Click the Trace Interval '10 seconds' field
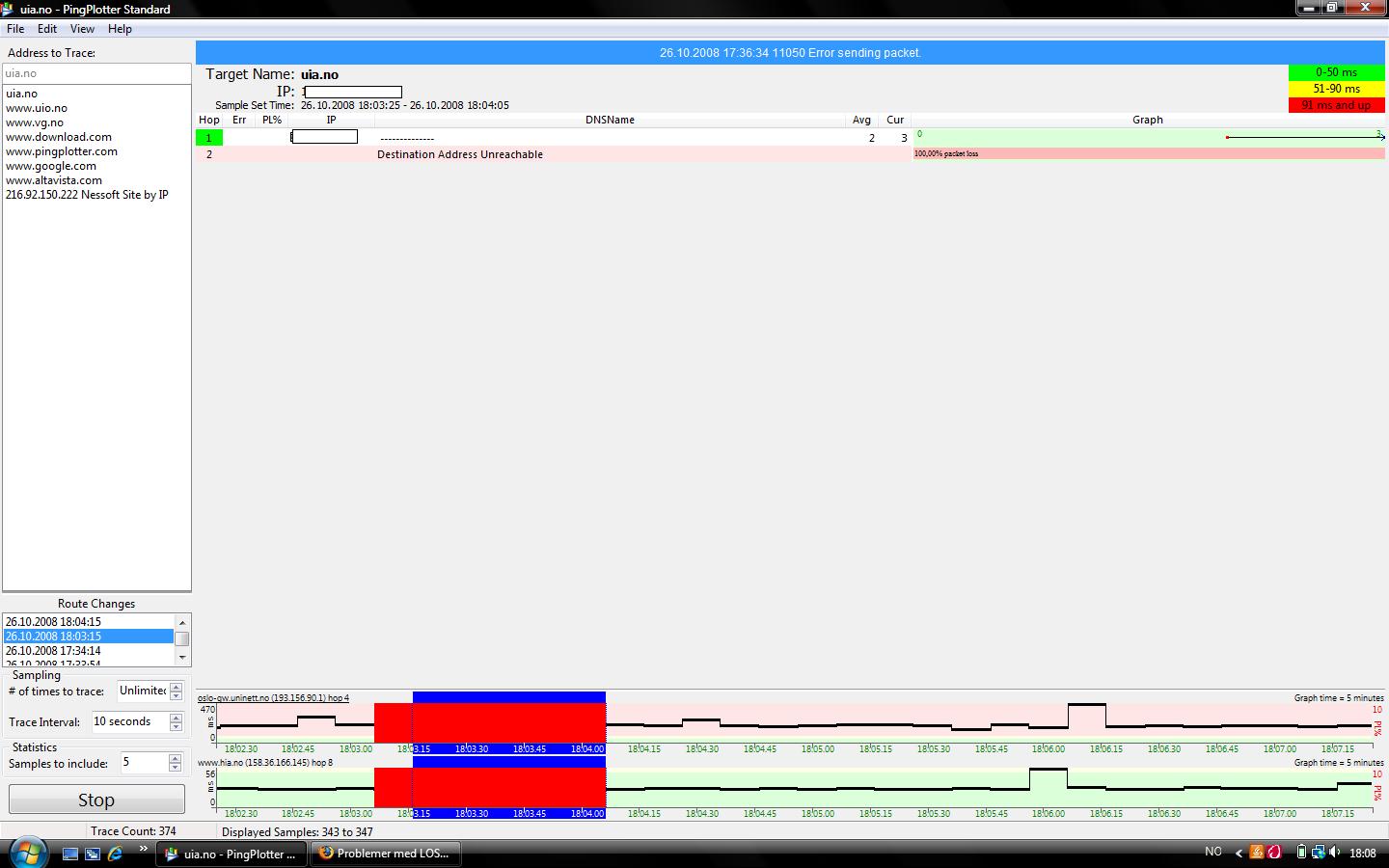This screenshot has width=1389, height=868. pos(130,721)
